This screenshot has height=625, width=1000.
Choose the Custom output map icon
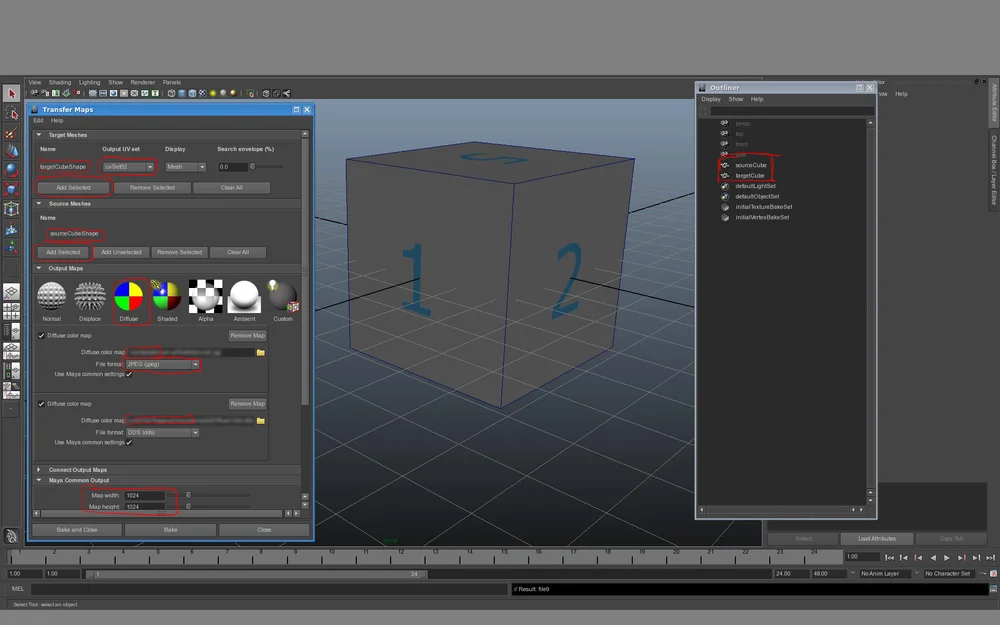pyautogui.click(x=282, y=297)
